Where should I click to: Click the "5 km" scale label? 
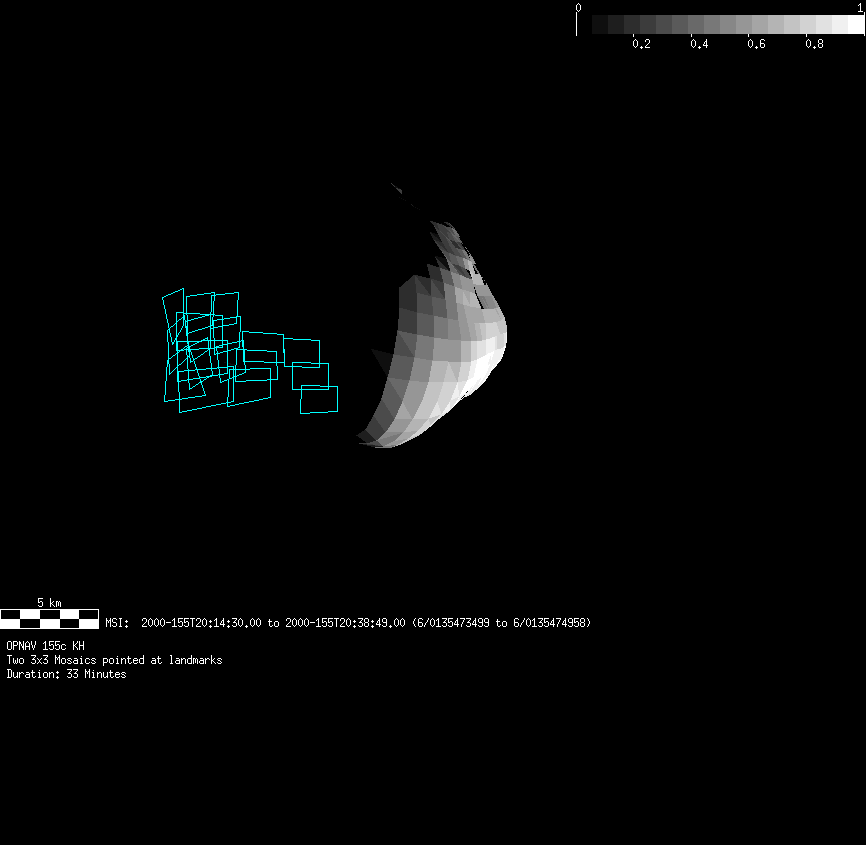tap(49, 603)
